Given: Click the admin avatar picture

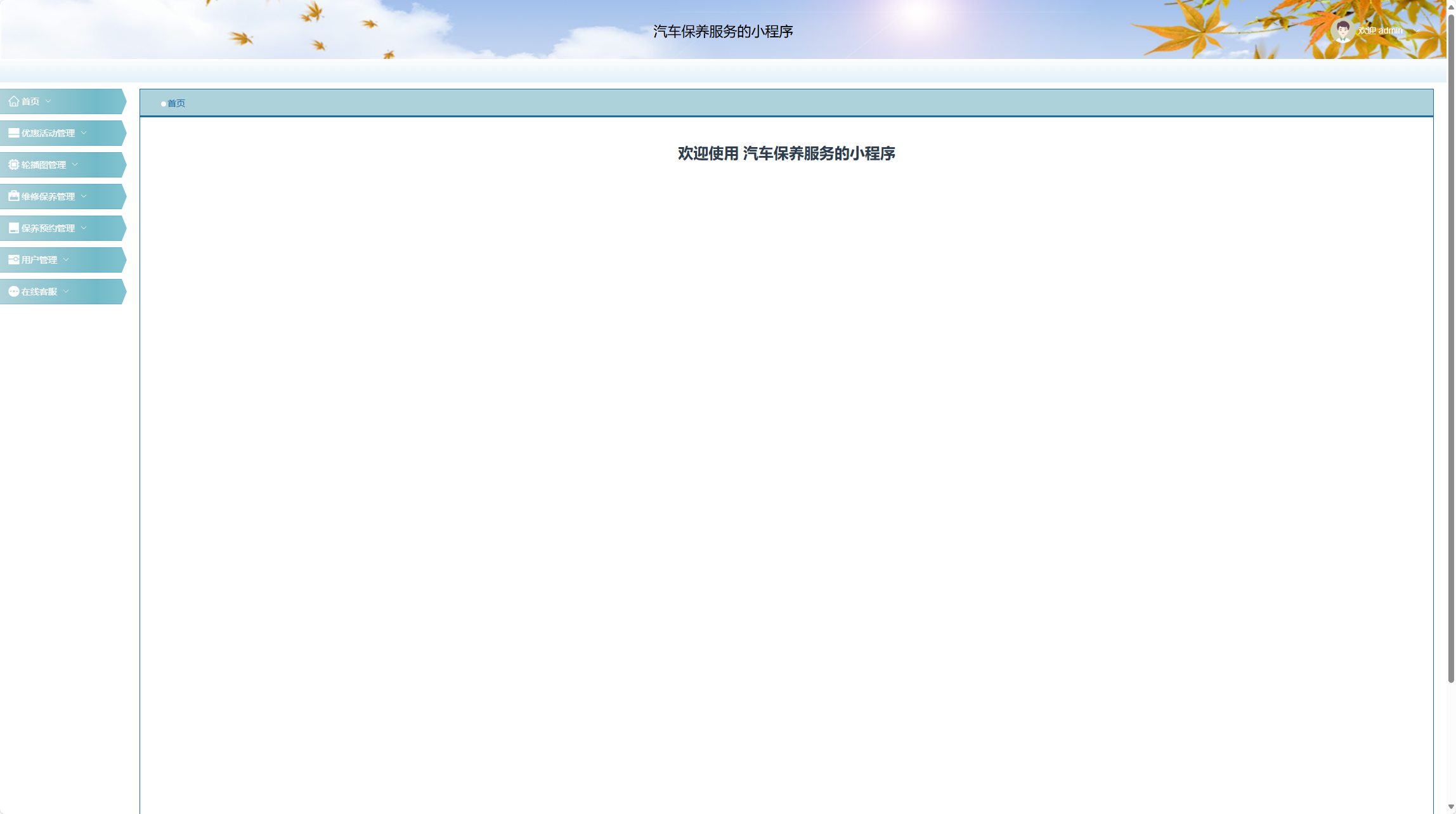Looking at the screenshot, I should [x=1342, y=30].
